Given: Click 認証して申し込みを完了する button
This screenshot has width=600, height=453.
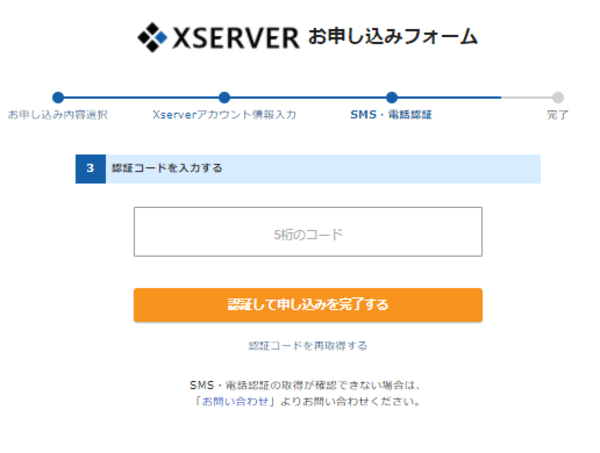Looking at the screenshot, I should coord(308,305).
